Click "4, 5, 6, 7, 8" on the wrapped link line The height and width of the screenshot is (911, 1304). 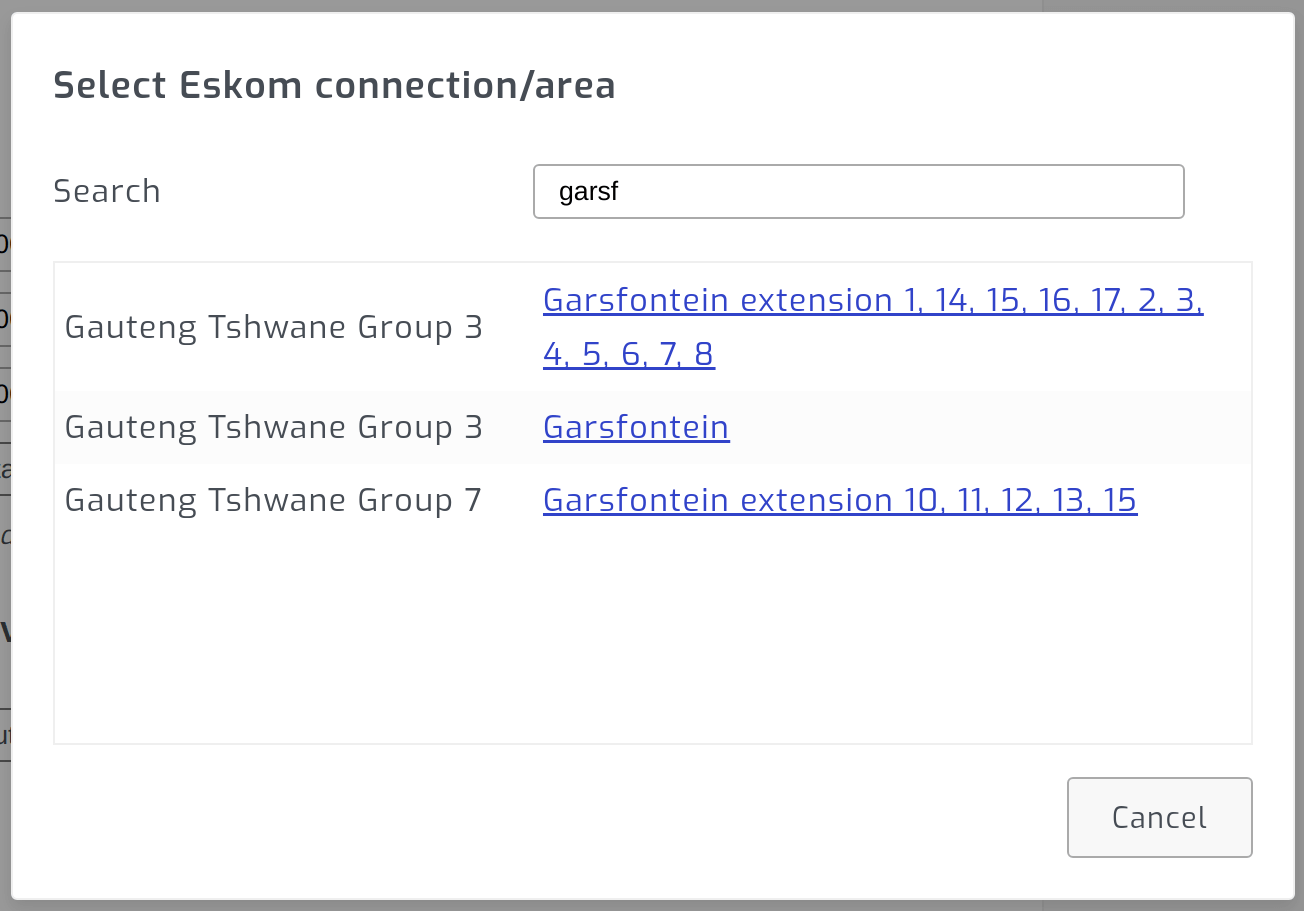point(628,353)
